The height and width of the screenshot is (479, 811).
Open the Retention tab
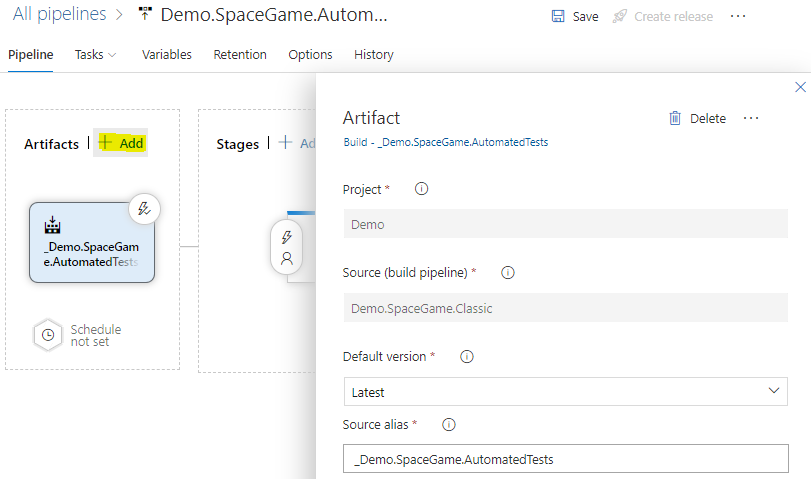pos(240,54)
